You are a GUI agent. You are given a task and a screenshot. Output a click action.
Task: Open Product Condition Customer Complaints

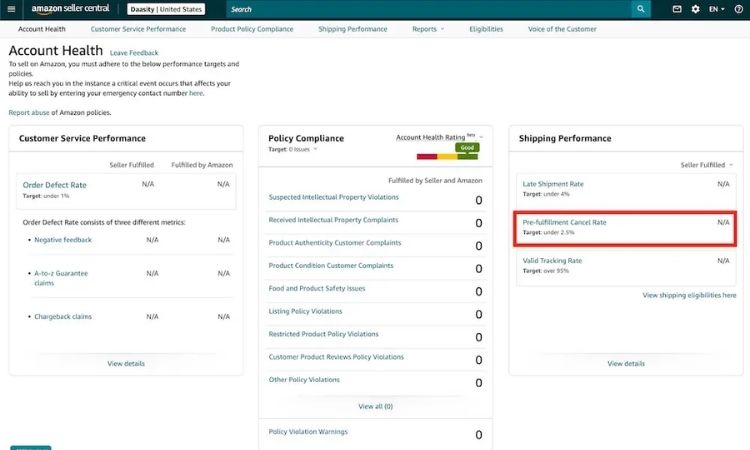point(331,265)
